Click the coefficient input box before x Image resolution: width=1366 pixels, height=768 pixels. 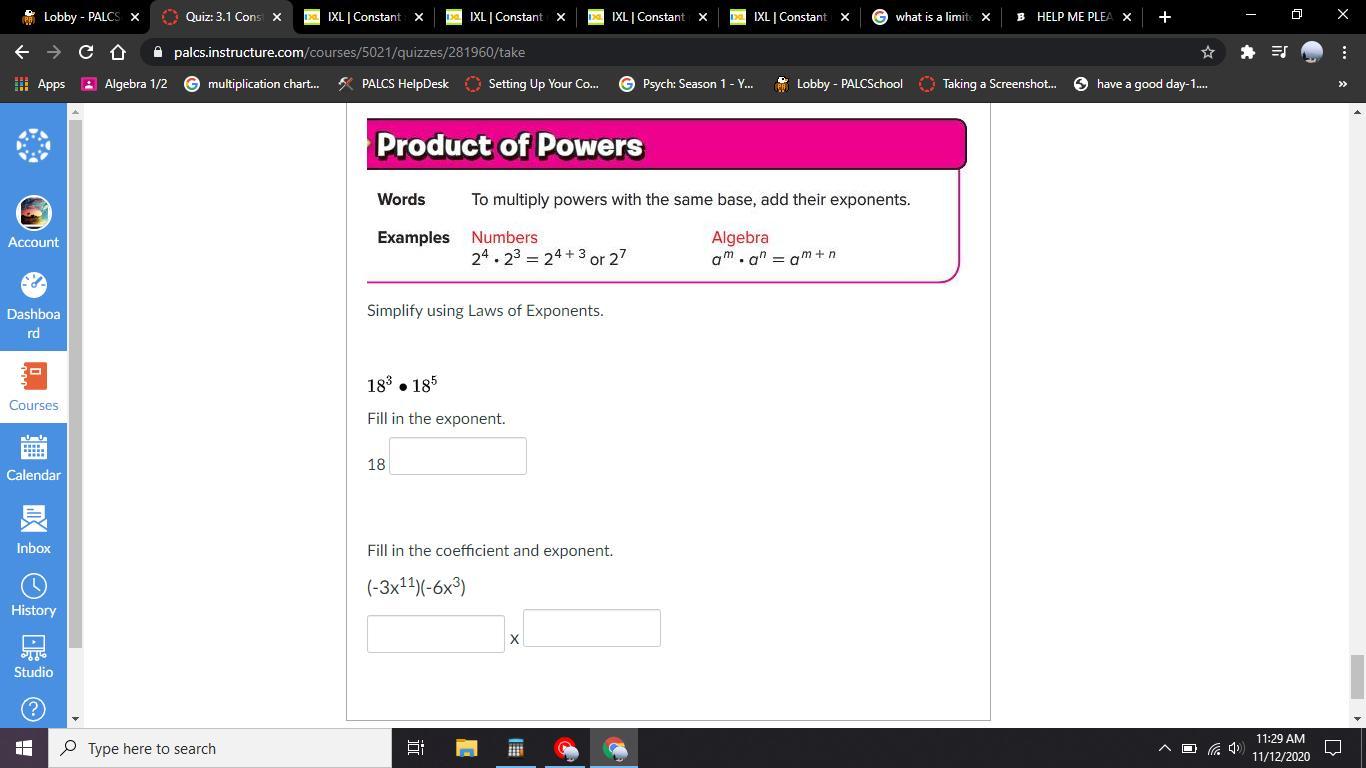[435, 634]
